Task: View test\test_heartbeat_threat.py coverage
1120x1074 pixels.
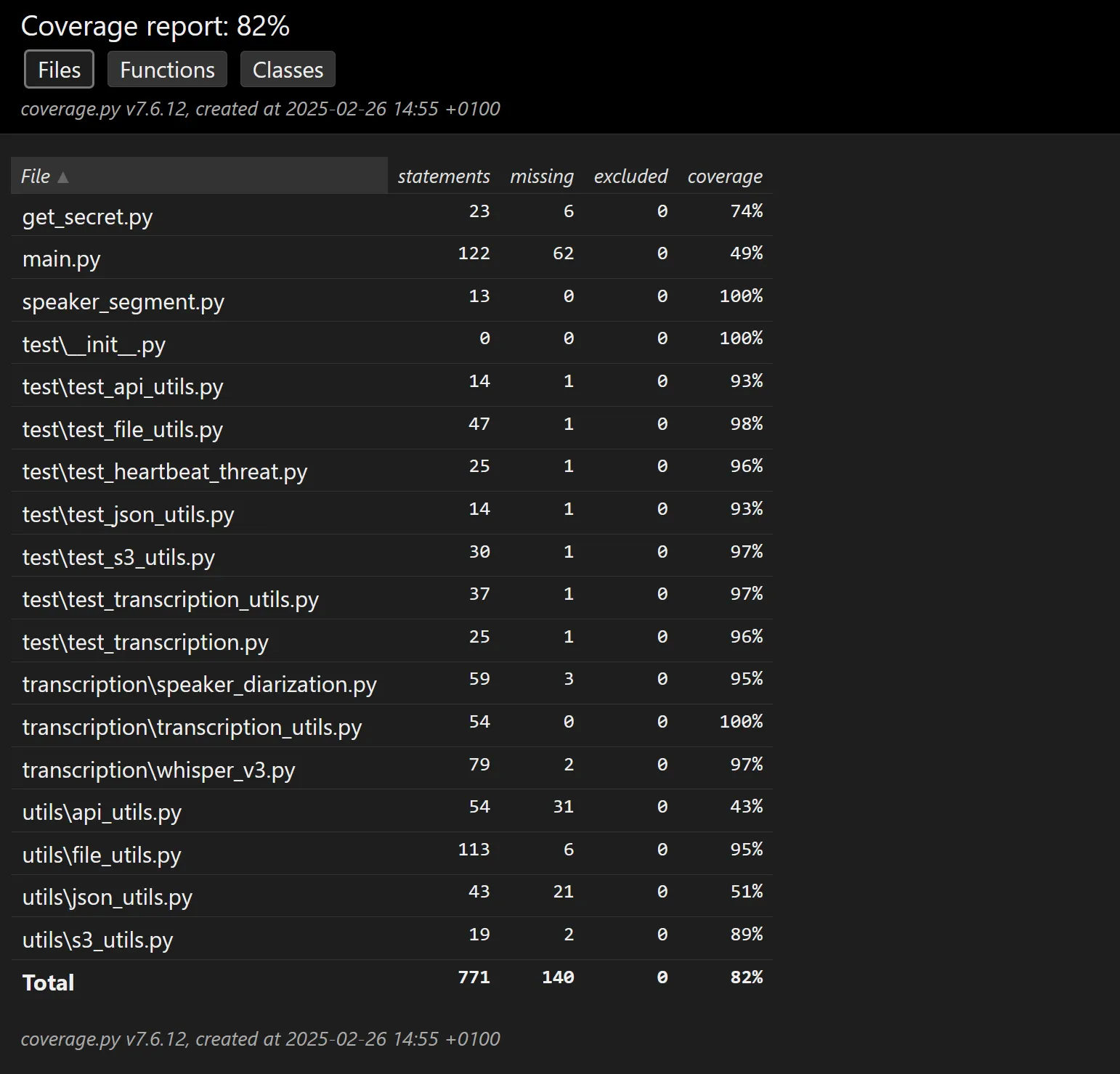Action: 164,472
